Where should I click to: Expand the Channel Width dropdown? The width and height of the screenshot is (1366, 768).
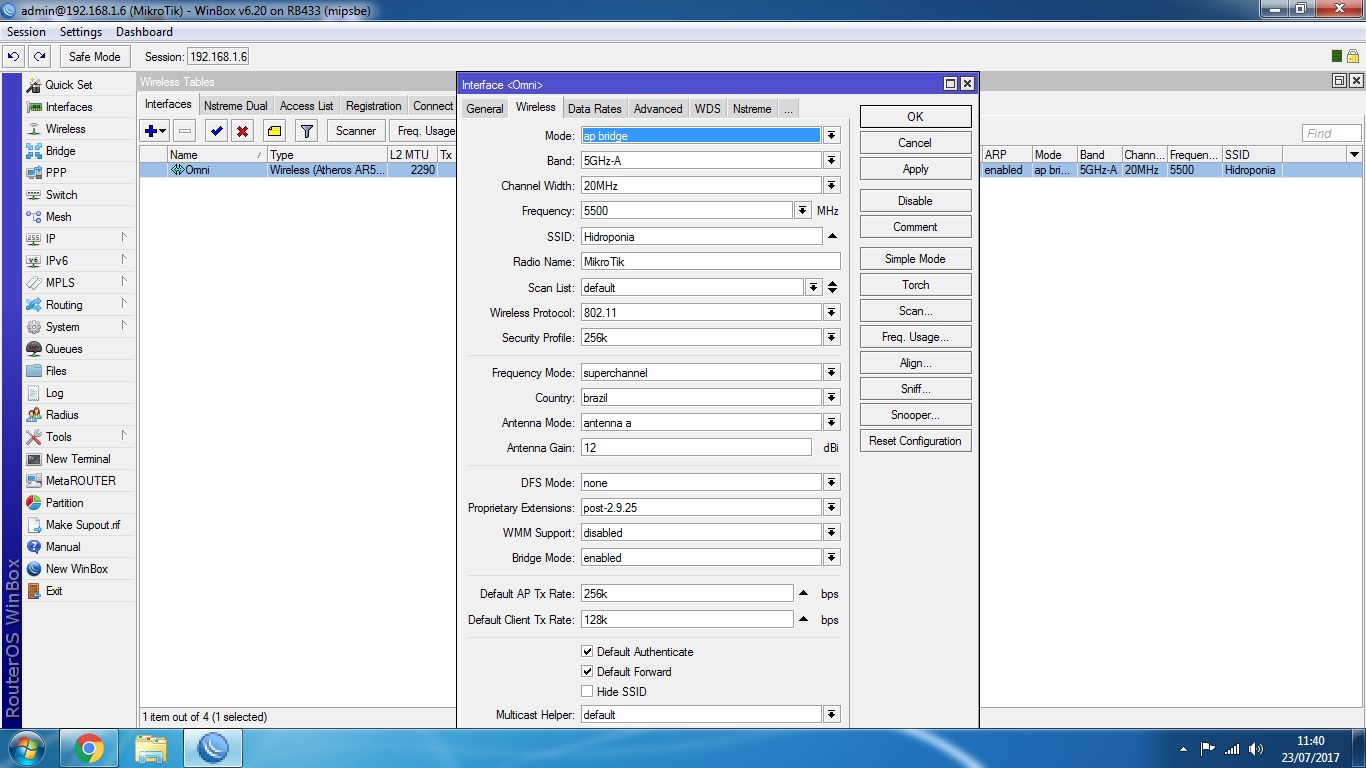point(831,186)
